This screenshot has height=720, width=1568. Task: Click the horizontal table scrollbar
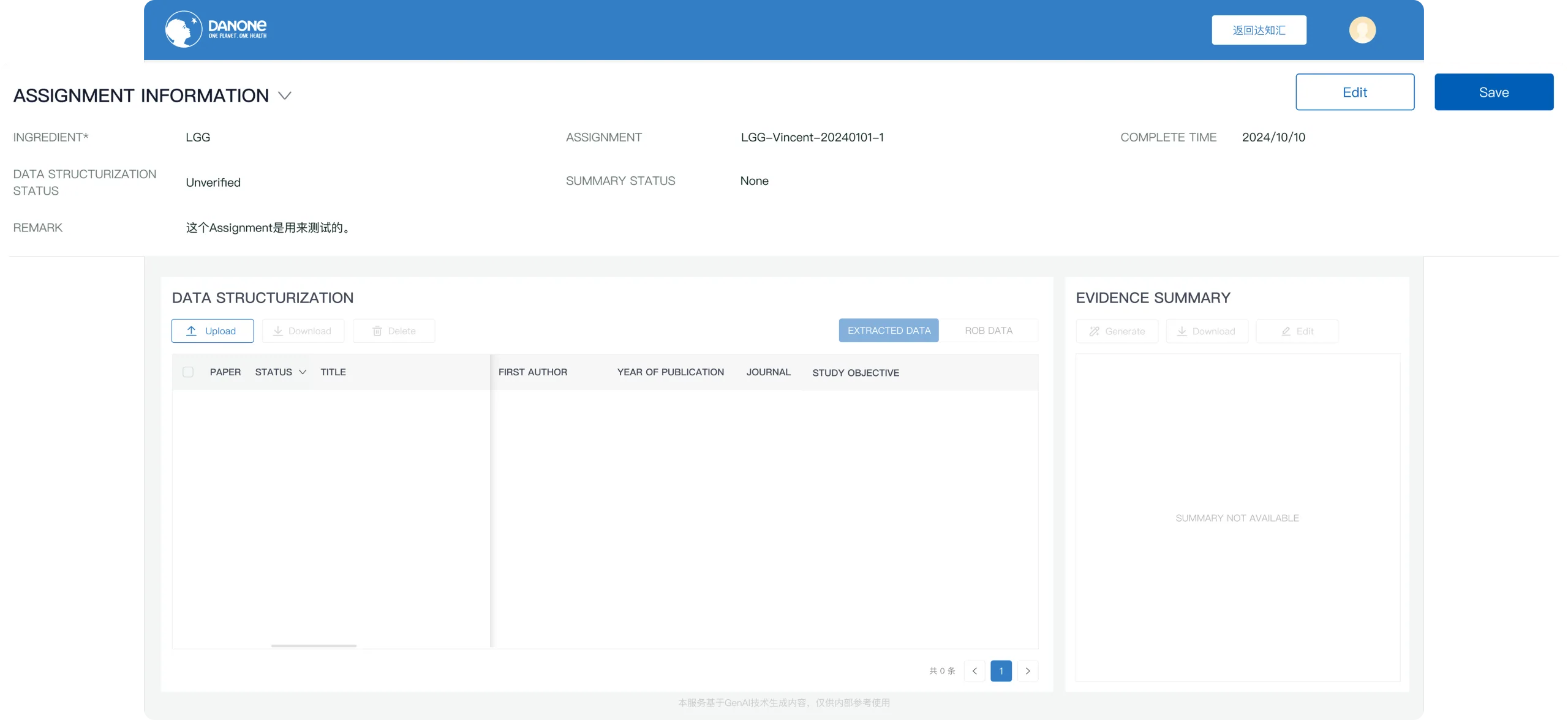314,646
